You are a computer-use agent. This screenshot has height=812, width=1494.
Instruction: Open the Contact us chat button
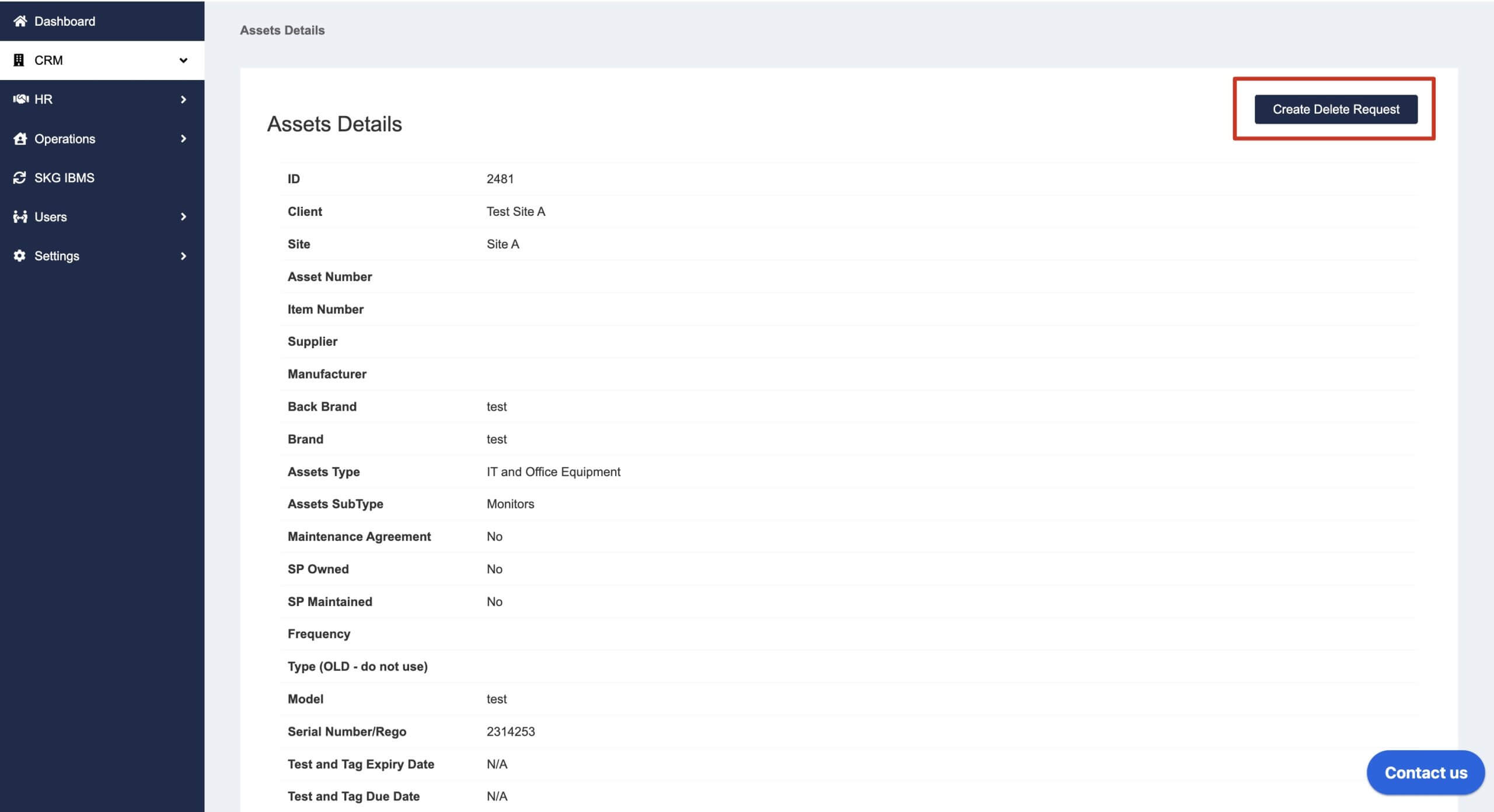(1426, 772)
